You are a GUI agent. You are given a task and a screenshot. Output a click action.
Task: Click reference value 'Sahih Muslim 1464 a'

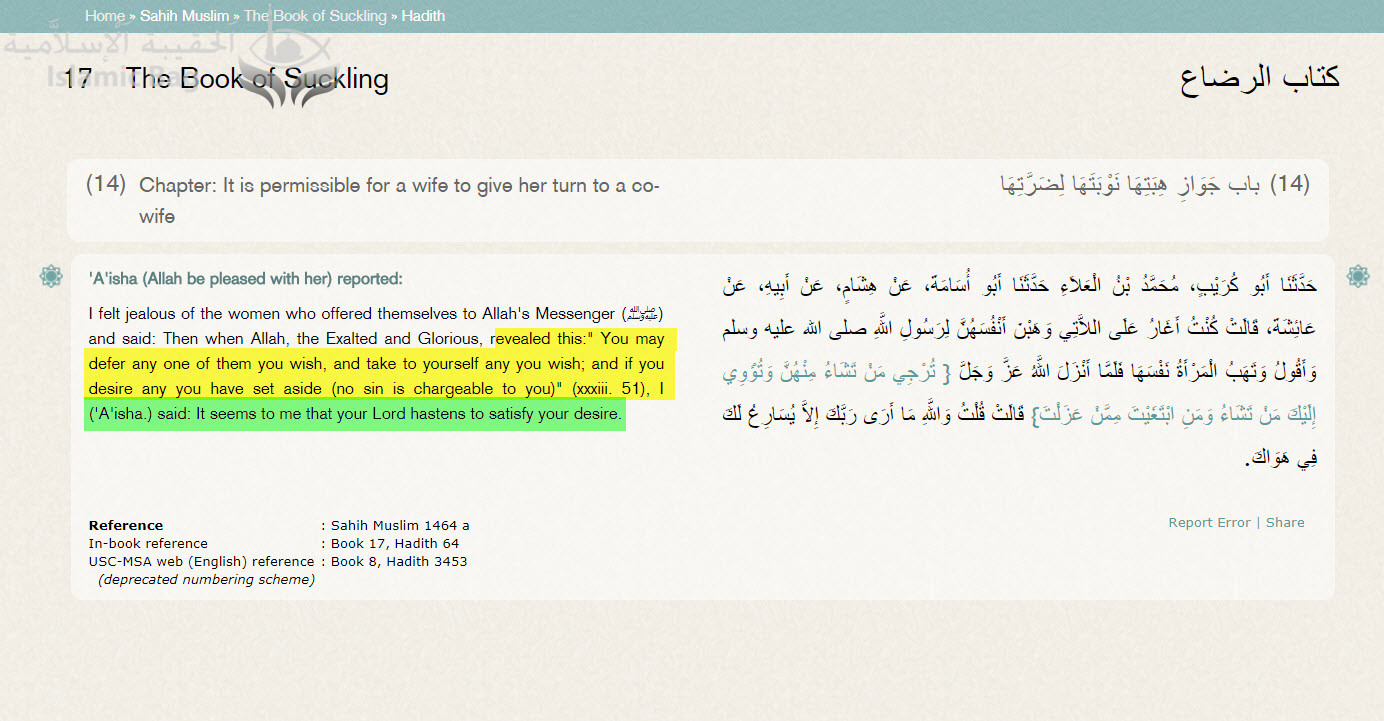(x=400, y=525)
